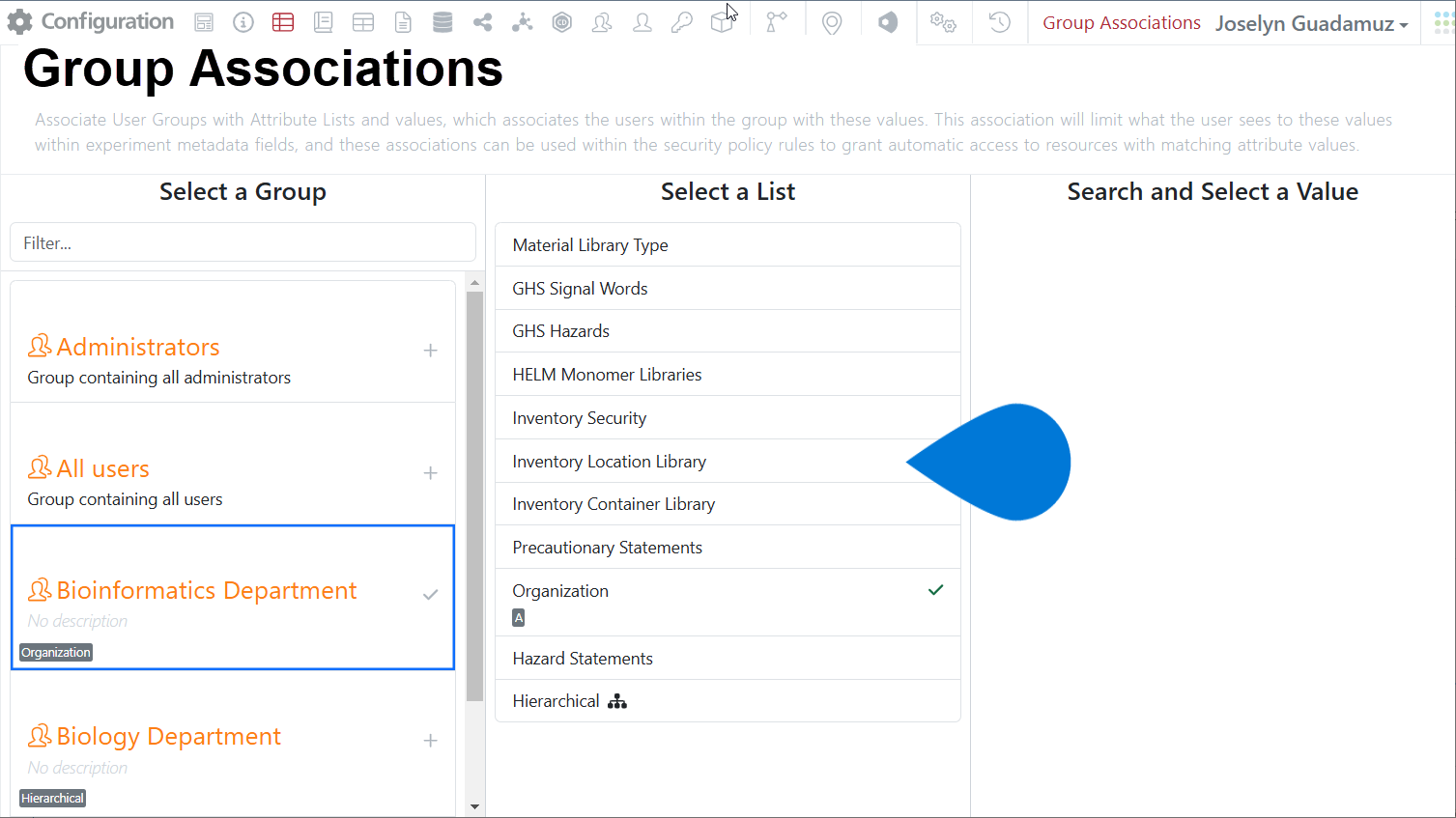Select Precautionary Statements list
This screenshot has height=818, width=1456.
click(728, 548)
